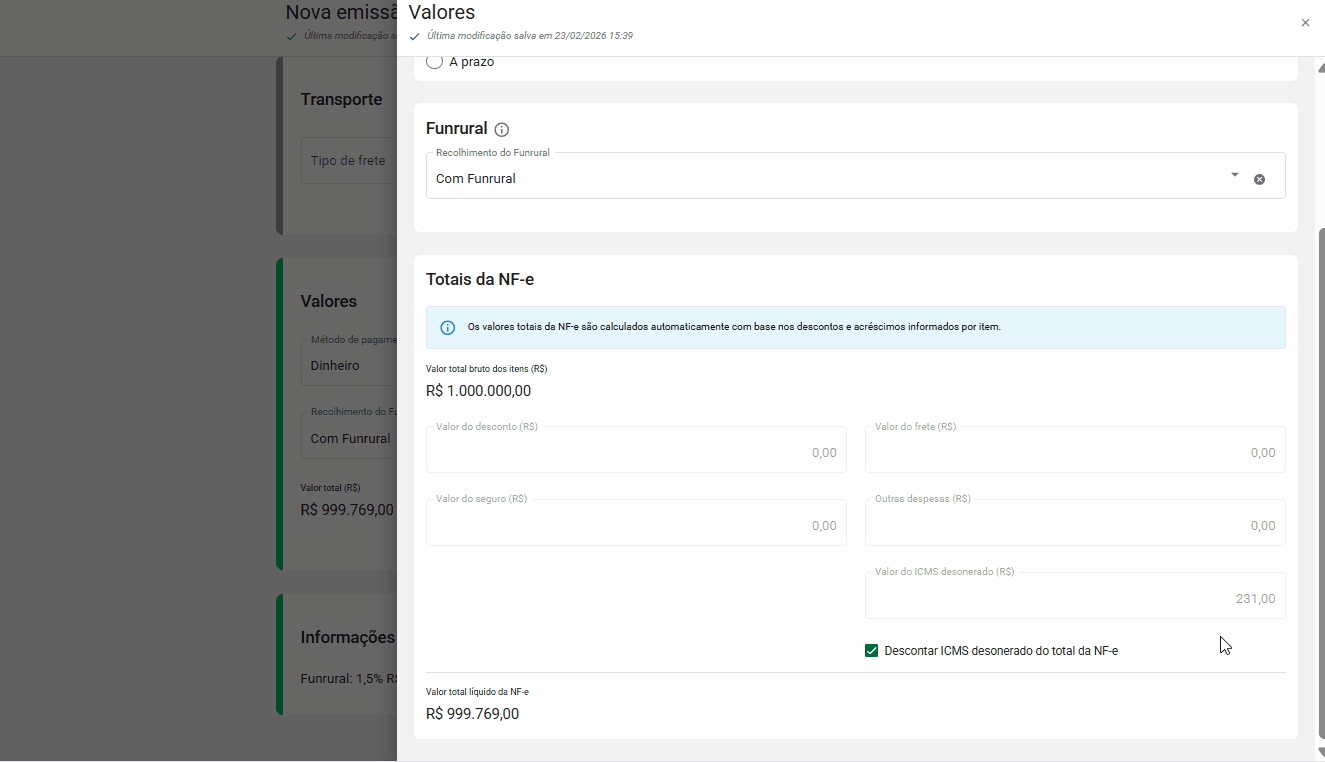Image resolution: width=1325 pixels, height=762 pixels.
Task: Click the scrollbar down arrow at bottom right
Action: (1321, 753)
